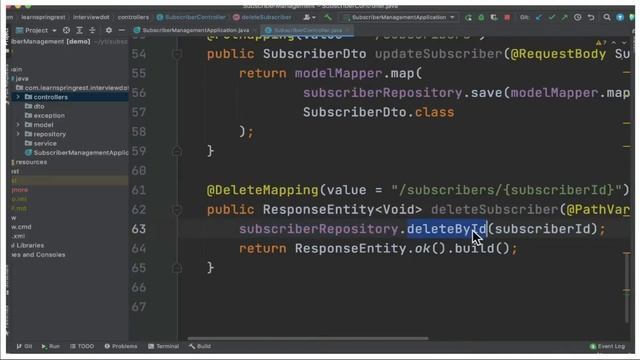Start debugging with the green bug icon

[481, 18]
